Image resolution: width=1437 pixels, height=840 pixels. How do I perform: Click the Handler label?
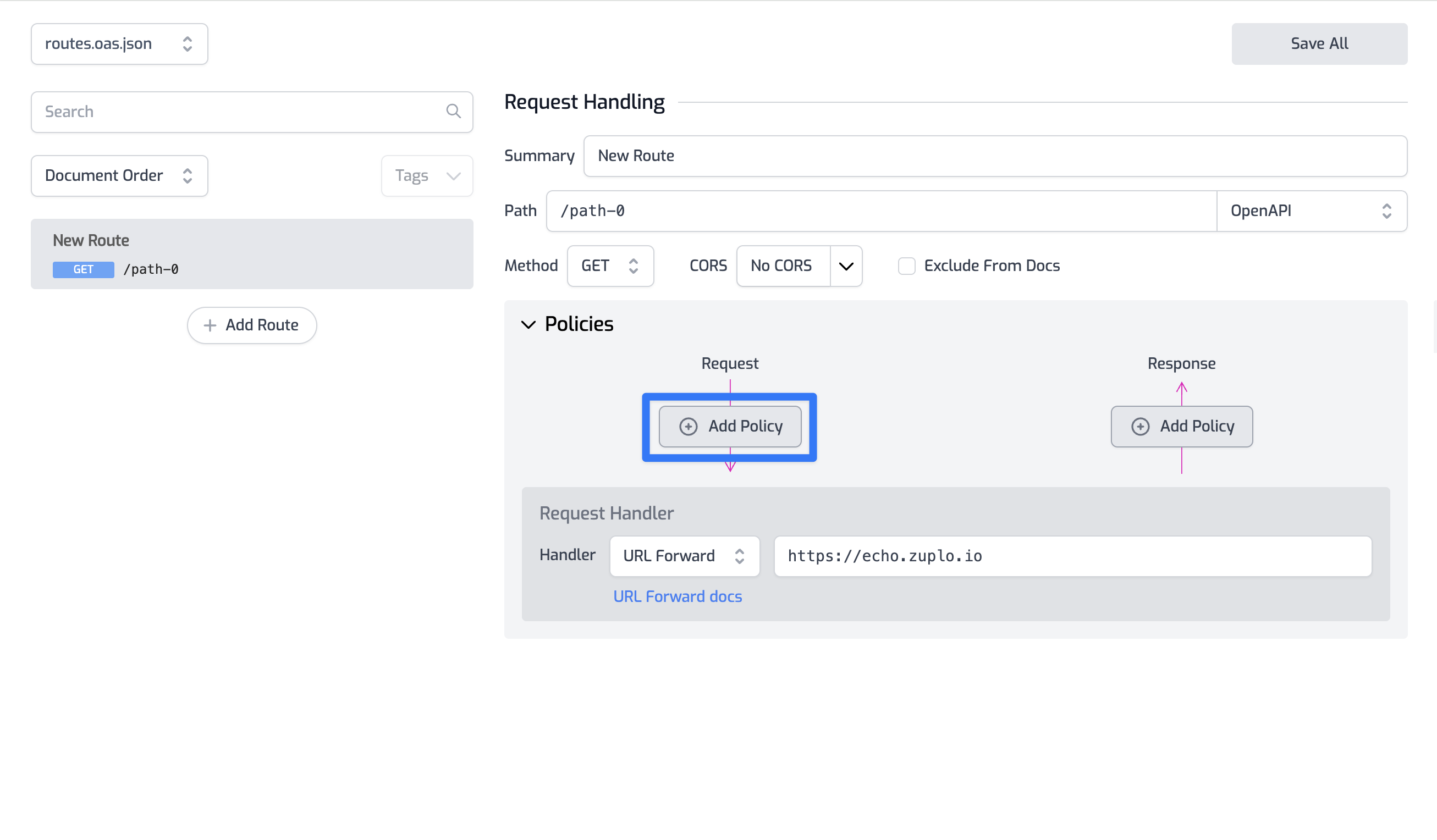(x=568, y=555)
